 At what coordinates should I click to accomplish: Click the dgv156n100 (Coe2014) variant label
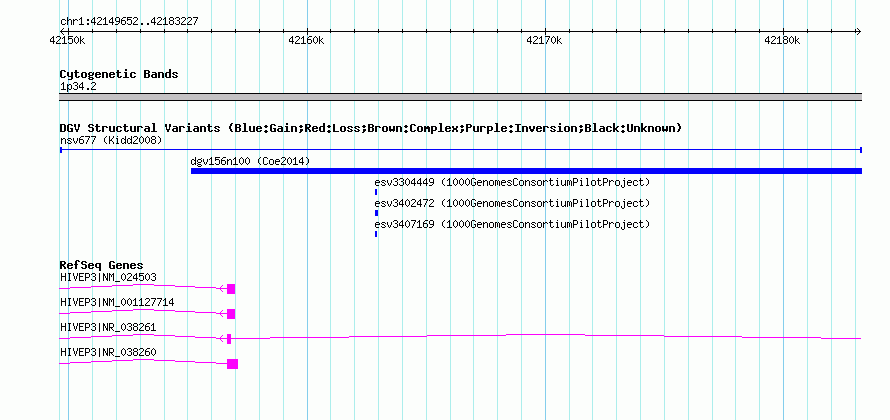click(x=250, y=161)
